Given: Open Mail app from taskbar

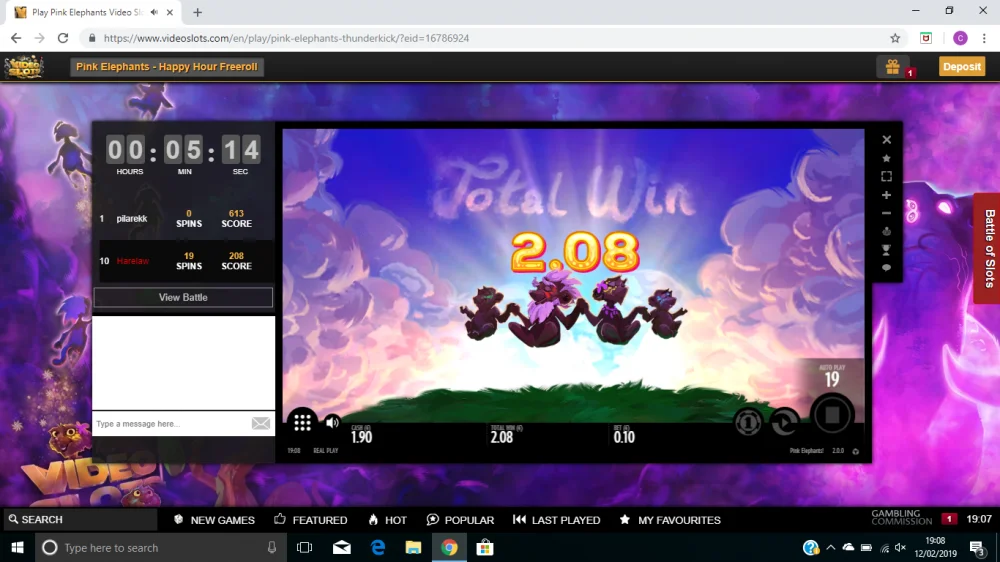Looking at the screenshot, I should (342, 547).
